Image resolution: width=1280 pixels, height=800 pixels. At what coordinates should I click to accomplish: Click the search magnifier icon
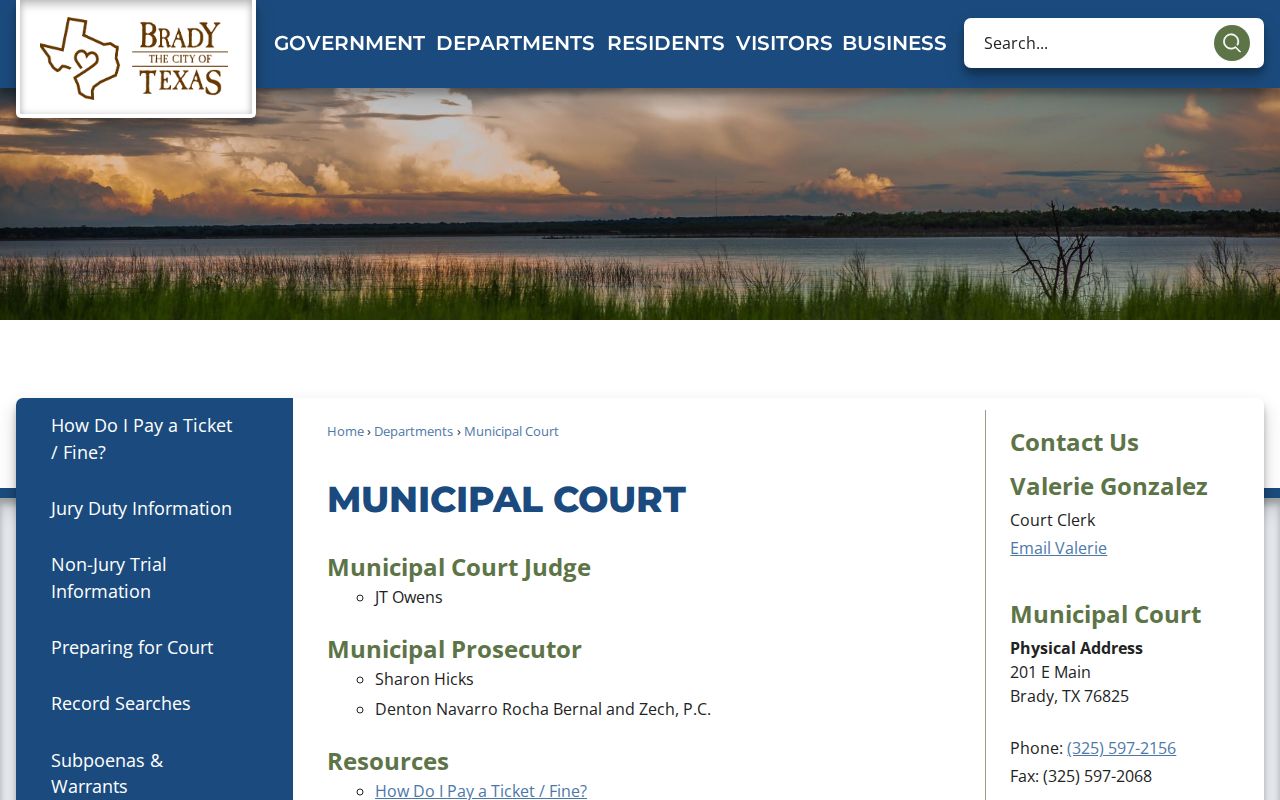click(1231, 43)
